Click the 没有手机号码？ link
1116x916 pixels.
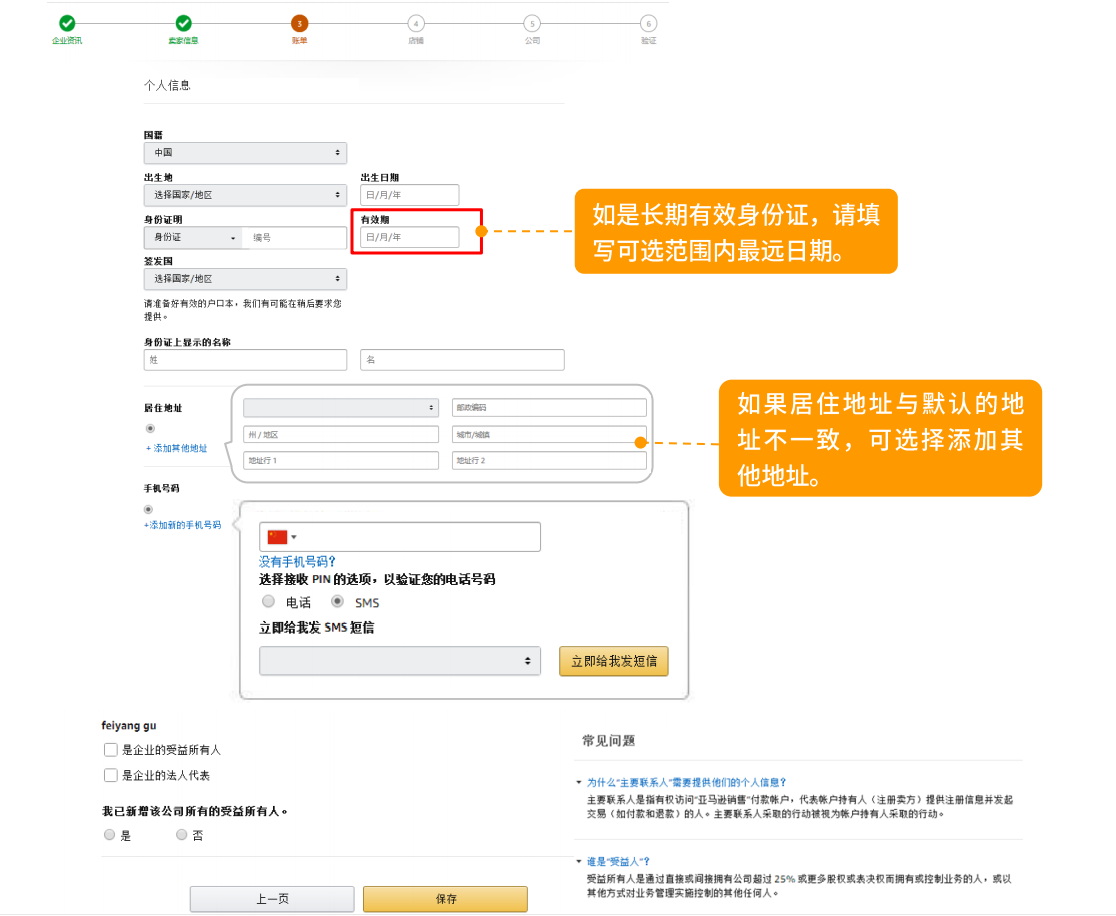[297, 562]
